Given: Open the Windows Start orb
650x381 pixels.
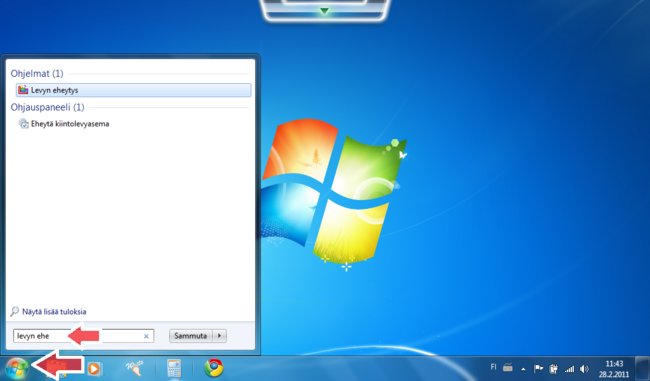Looking at the screenshot, I should tap(17, 369).
